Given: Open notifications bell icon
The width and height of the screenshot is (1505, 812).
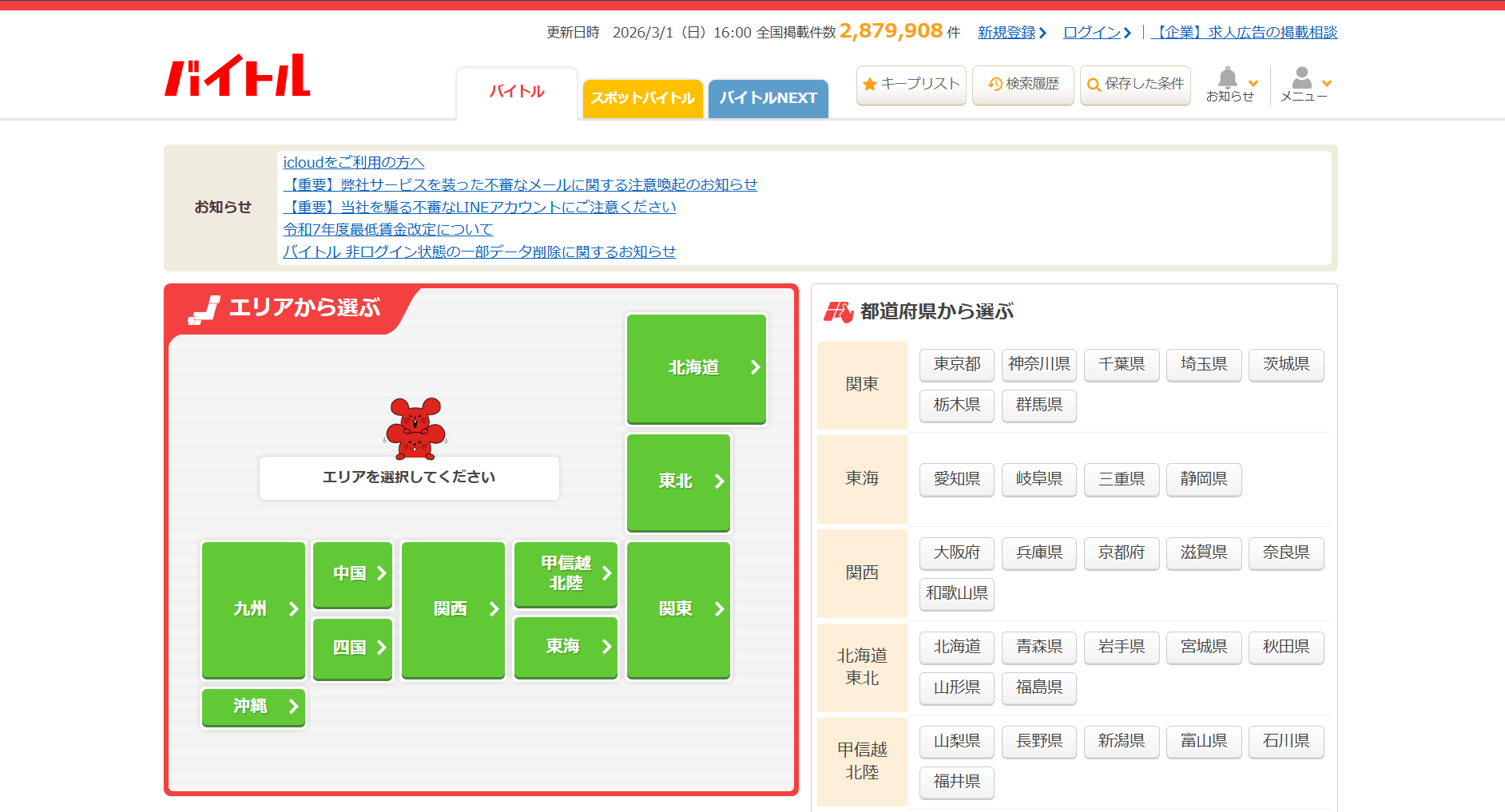Looking at the screenshot, I should point(1228,78).
